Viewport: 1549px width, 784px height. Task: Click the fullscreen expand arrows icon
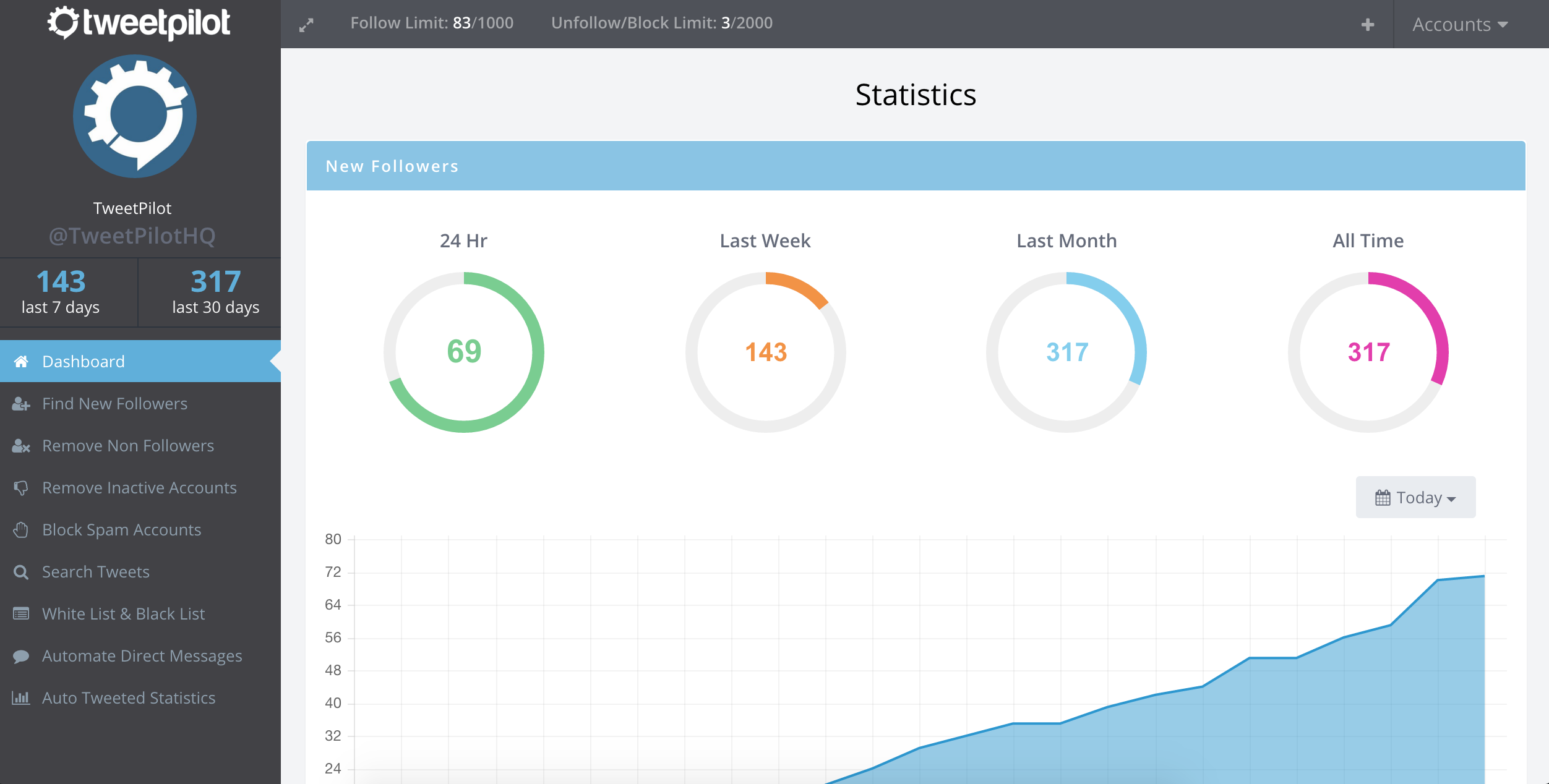click(x=306, y=25)
